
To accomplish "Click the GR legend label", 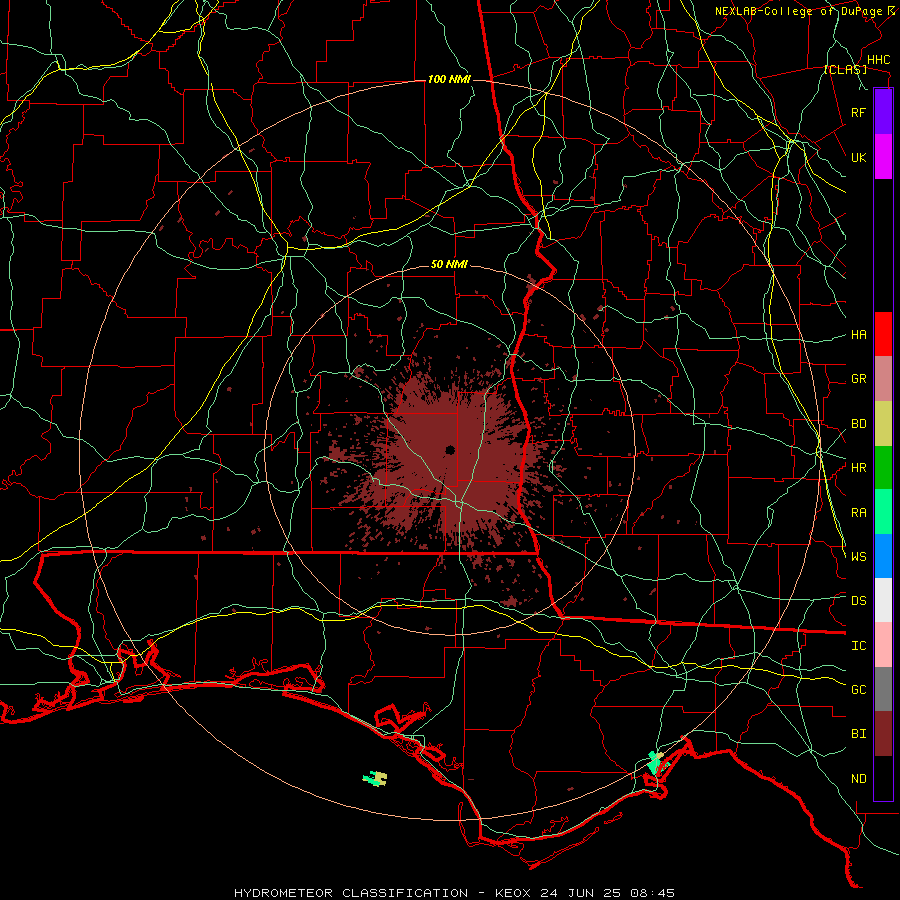I will [858, 379].
